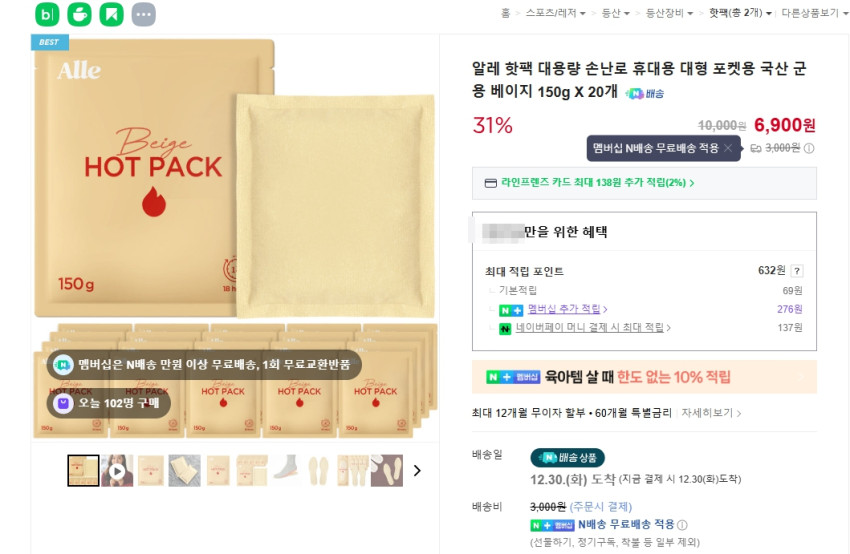Click the green bookmark save icon
The height and width of the screenshot is (554, 850).
pyautogui.click(x=112, y=14)
